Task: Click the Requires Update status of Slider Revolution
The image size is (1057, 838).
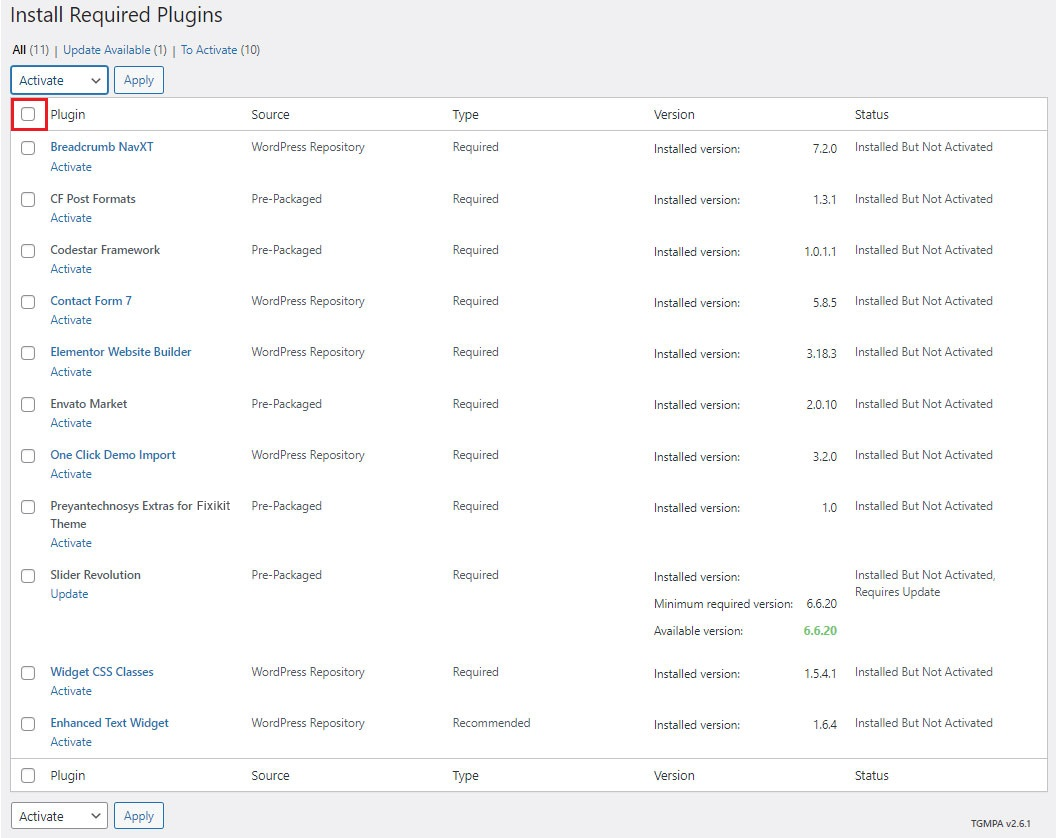Action: click(x=897, y=592)
